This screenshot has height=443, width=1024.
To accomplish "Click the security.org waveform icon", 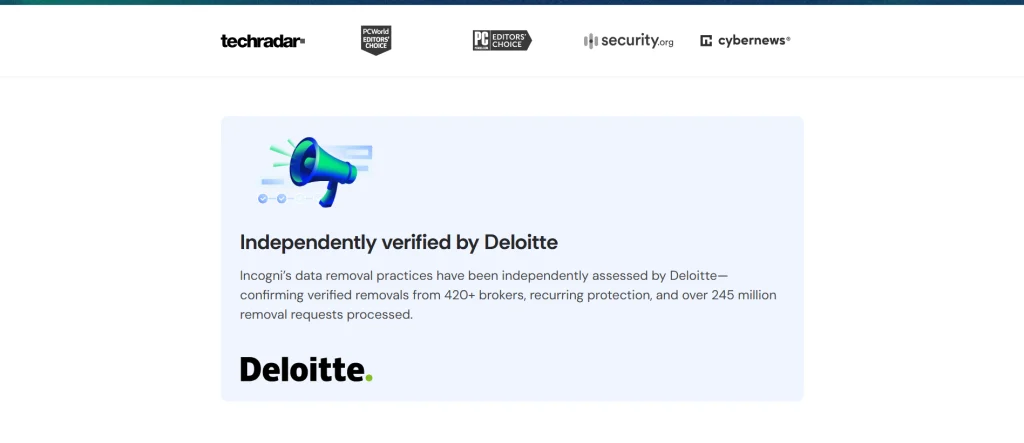I will [x=590, y=41].
